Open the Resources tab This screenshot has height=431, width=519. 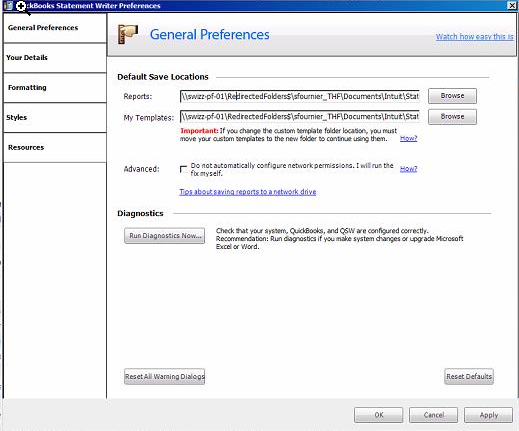pyautogui.click(x=55, y=148)
